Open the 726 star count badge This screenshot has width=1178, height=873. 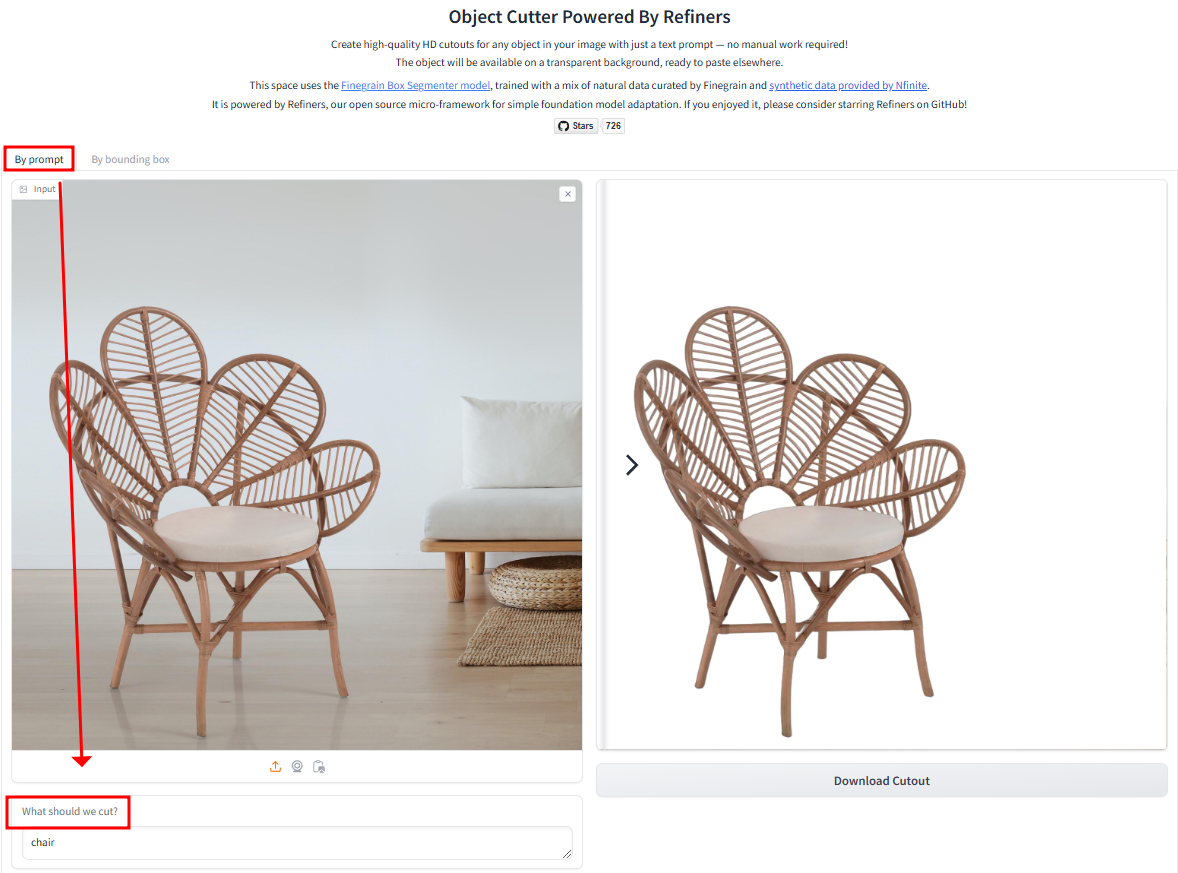613,126
